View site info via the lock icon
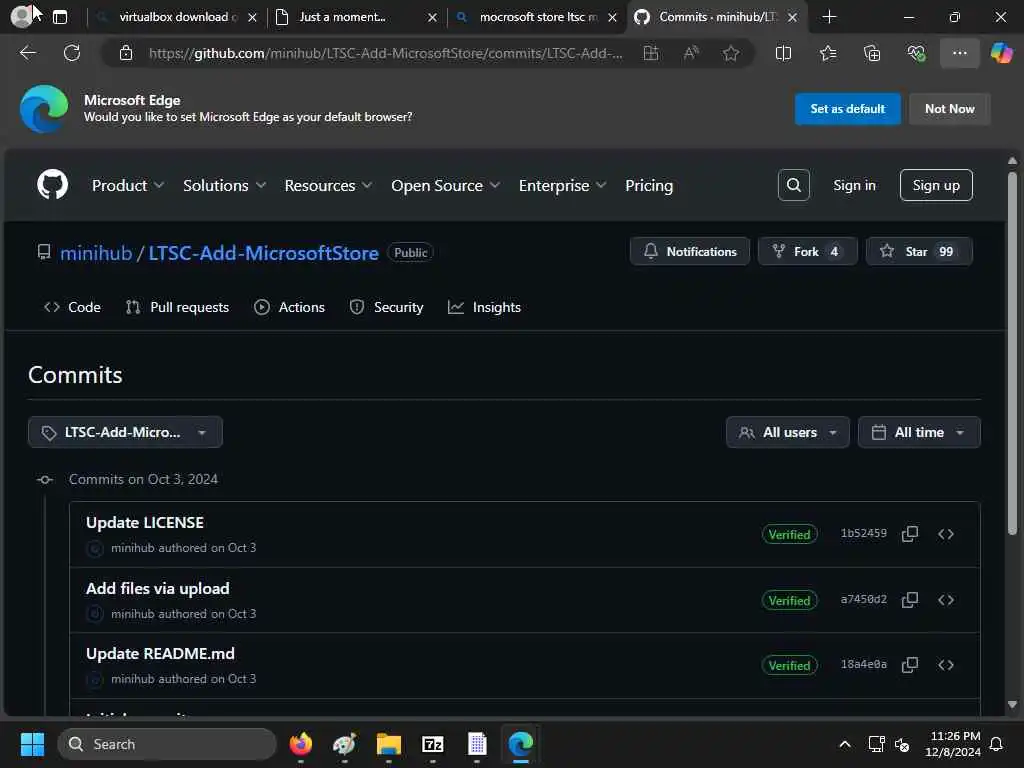 click(x=125, y=53)
